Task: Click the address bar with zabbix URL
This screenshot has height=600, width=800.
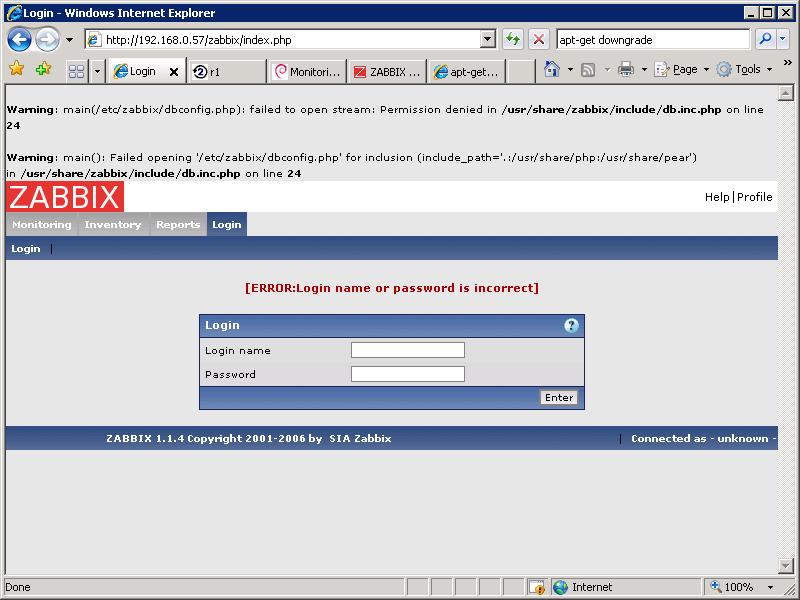Action: pyautogui.click(x=284, y=40)
